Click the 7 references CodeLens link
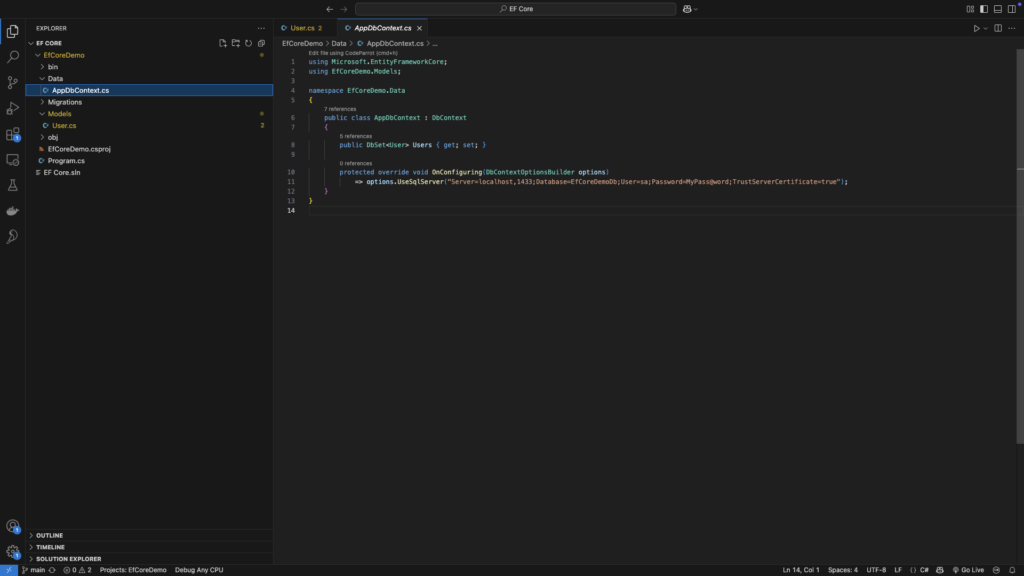 tap(340, 109)
